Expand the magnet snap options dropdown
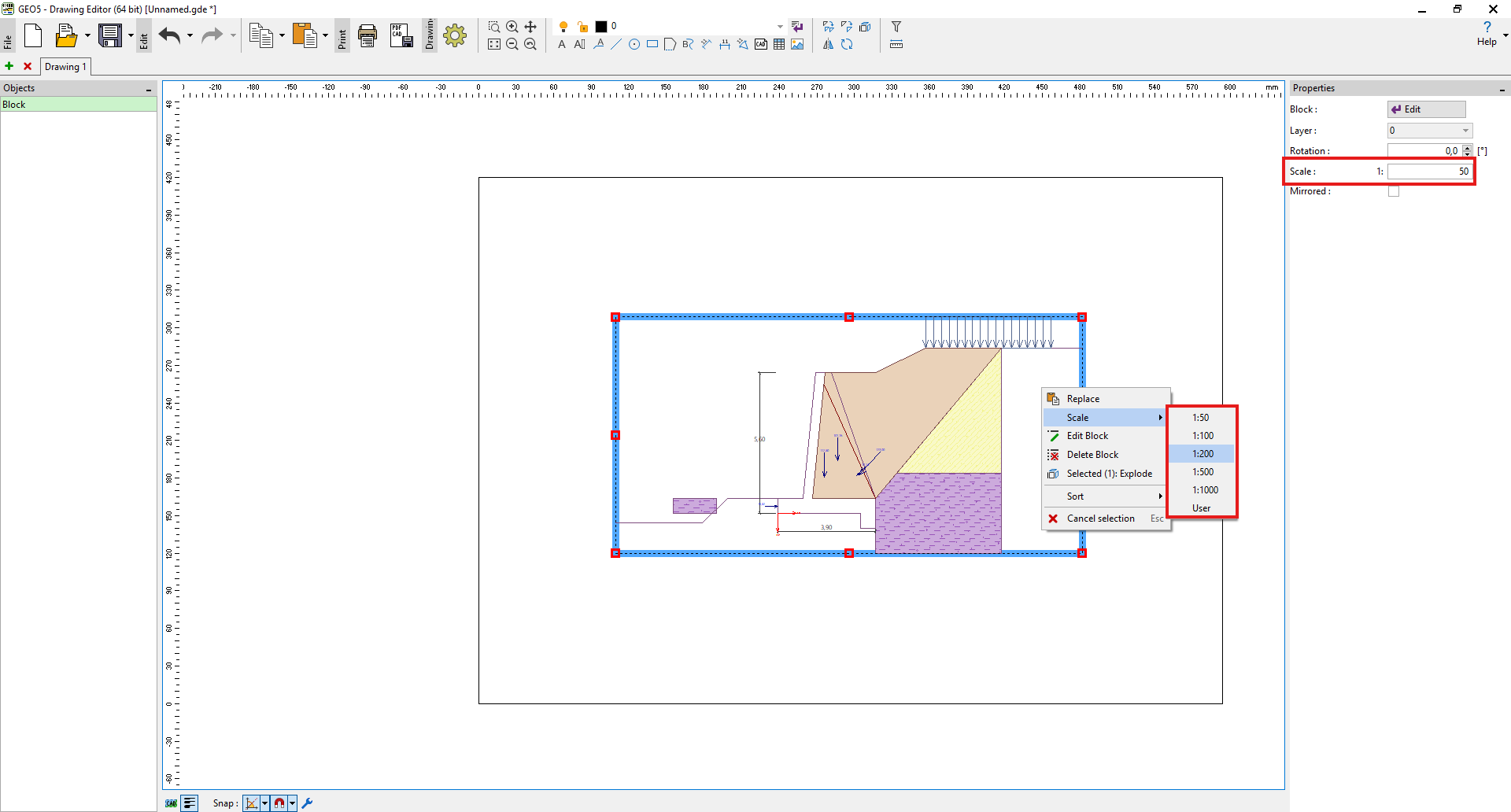The width and height of the screenshot is (1511, 812). [x=292, y=803]
